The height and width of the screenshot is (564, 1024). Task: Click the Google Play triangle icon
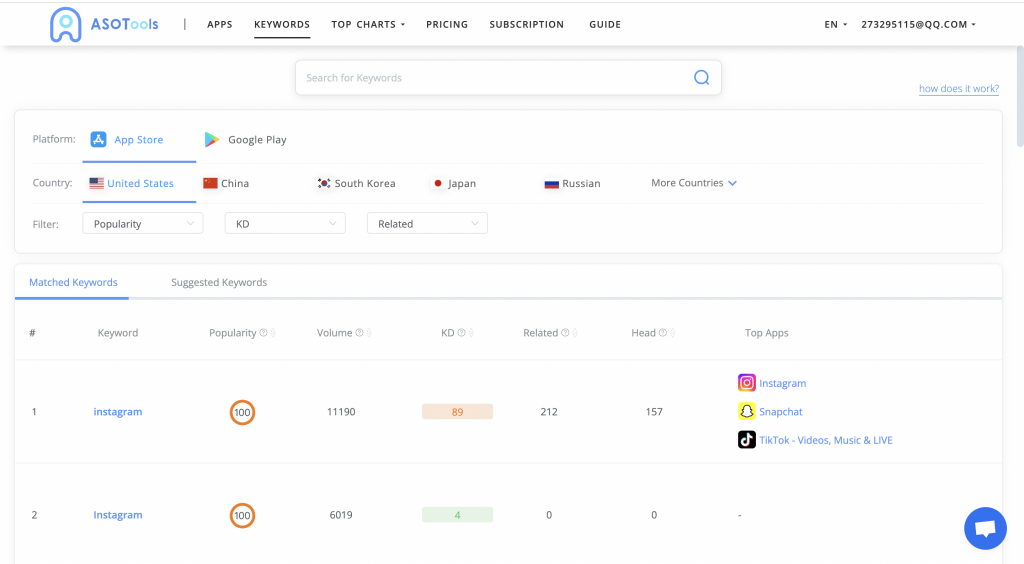click(x=212, y=139)
